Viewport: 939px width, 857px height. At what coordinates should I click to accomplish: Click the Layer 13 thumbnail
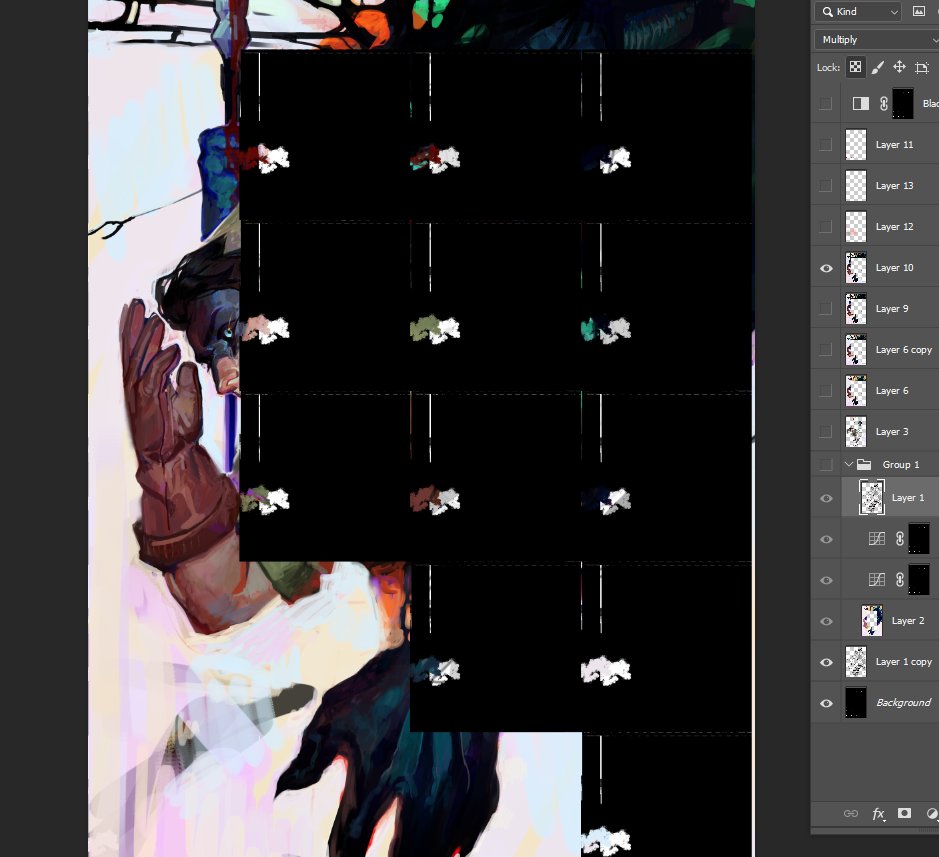coord(856,186)
